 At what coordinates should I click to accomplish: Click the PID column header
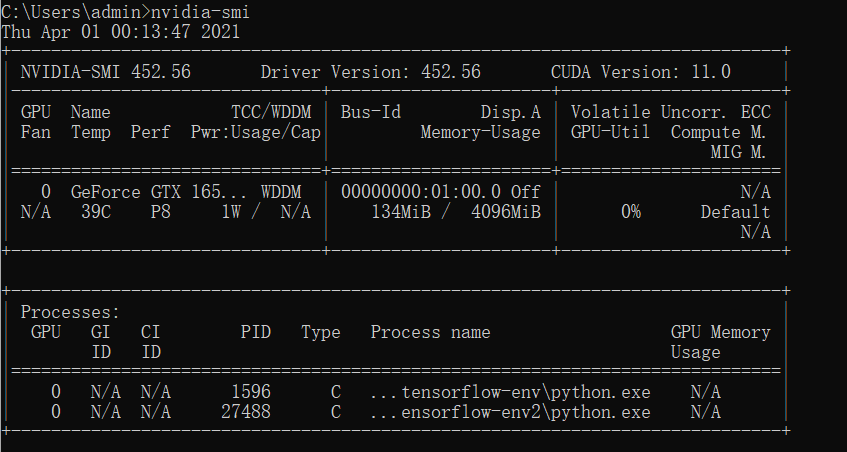tap(256, 332)
